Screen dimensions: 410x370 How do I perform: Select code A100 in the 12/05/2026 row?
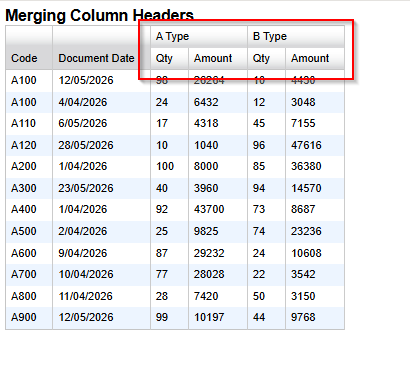click(29, 80)
